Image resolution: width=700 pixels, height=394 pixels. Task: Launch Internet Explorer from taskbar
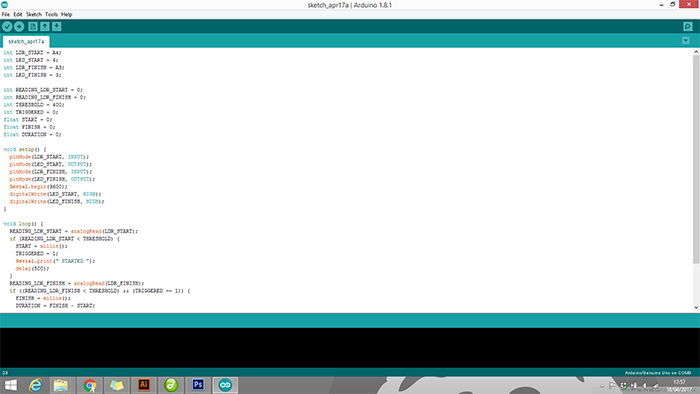pos(35,385)
